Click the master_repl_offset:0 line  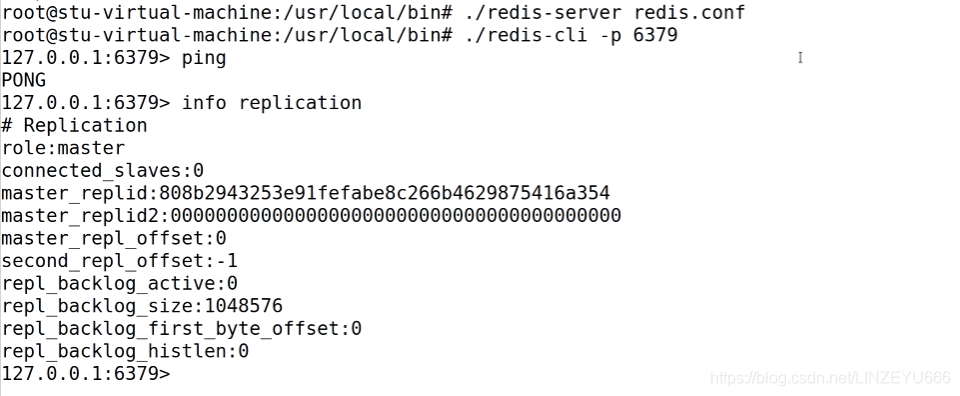pyautogui.click(x=114, y=238)
